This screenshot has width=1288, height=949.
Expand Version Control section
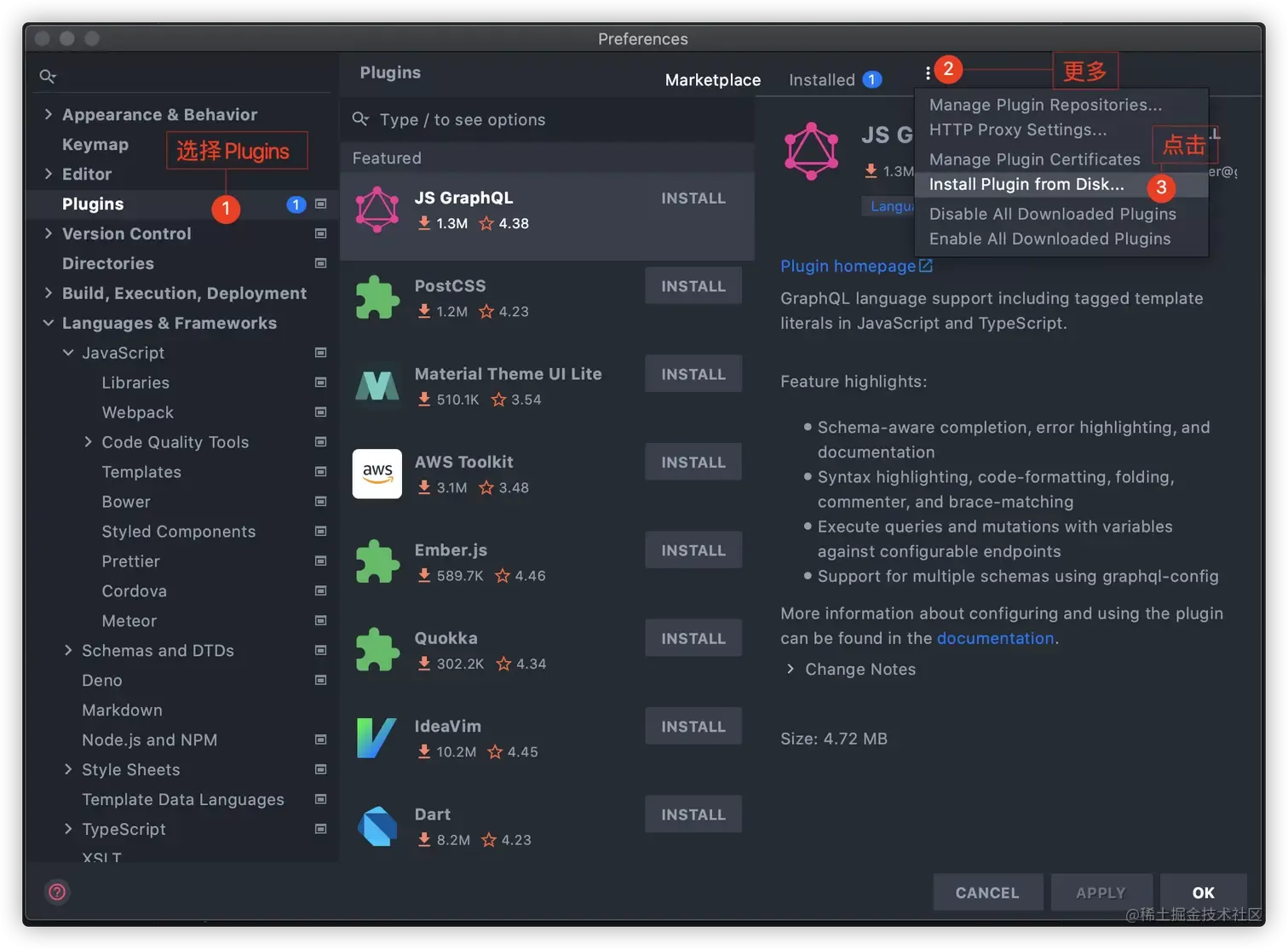coord(48,233)
